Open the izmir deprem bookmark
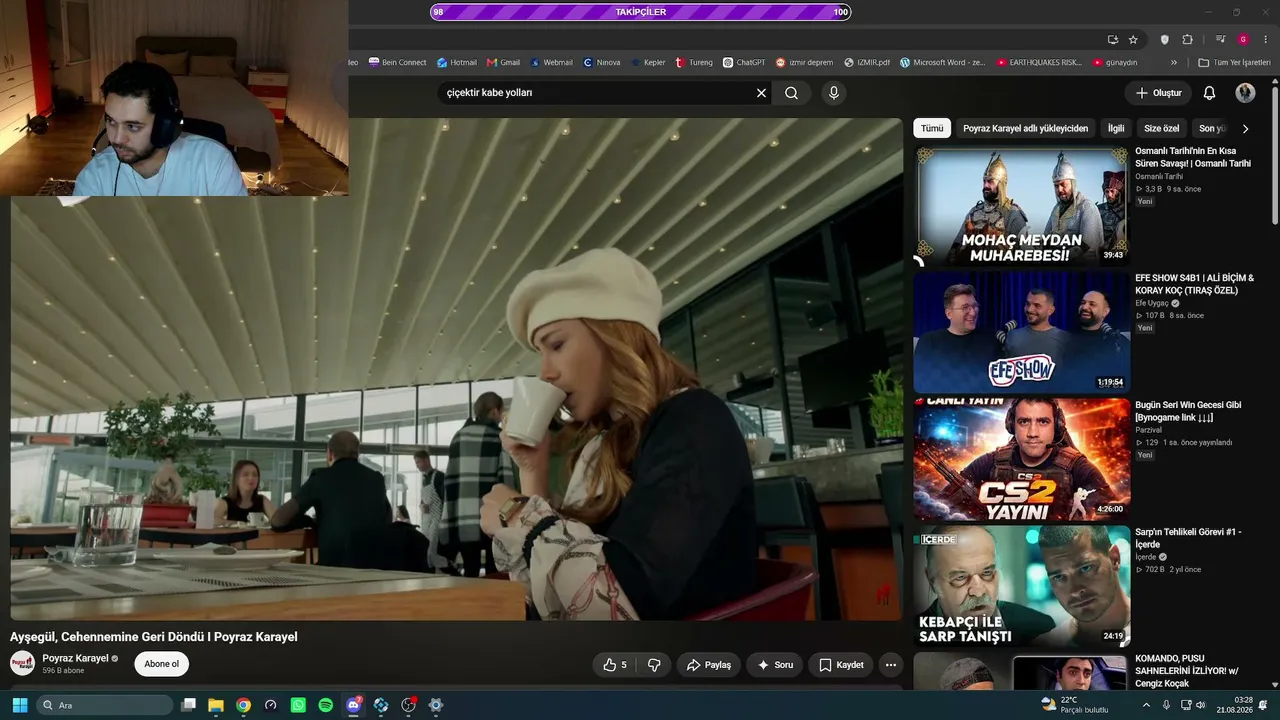Viewport: 1280px width, 720px height. tap(804, 62)
